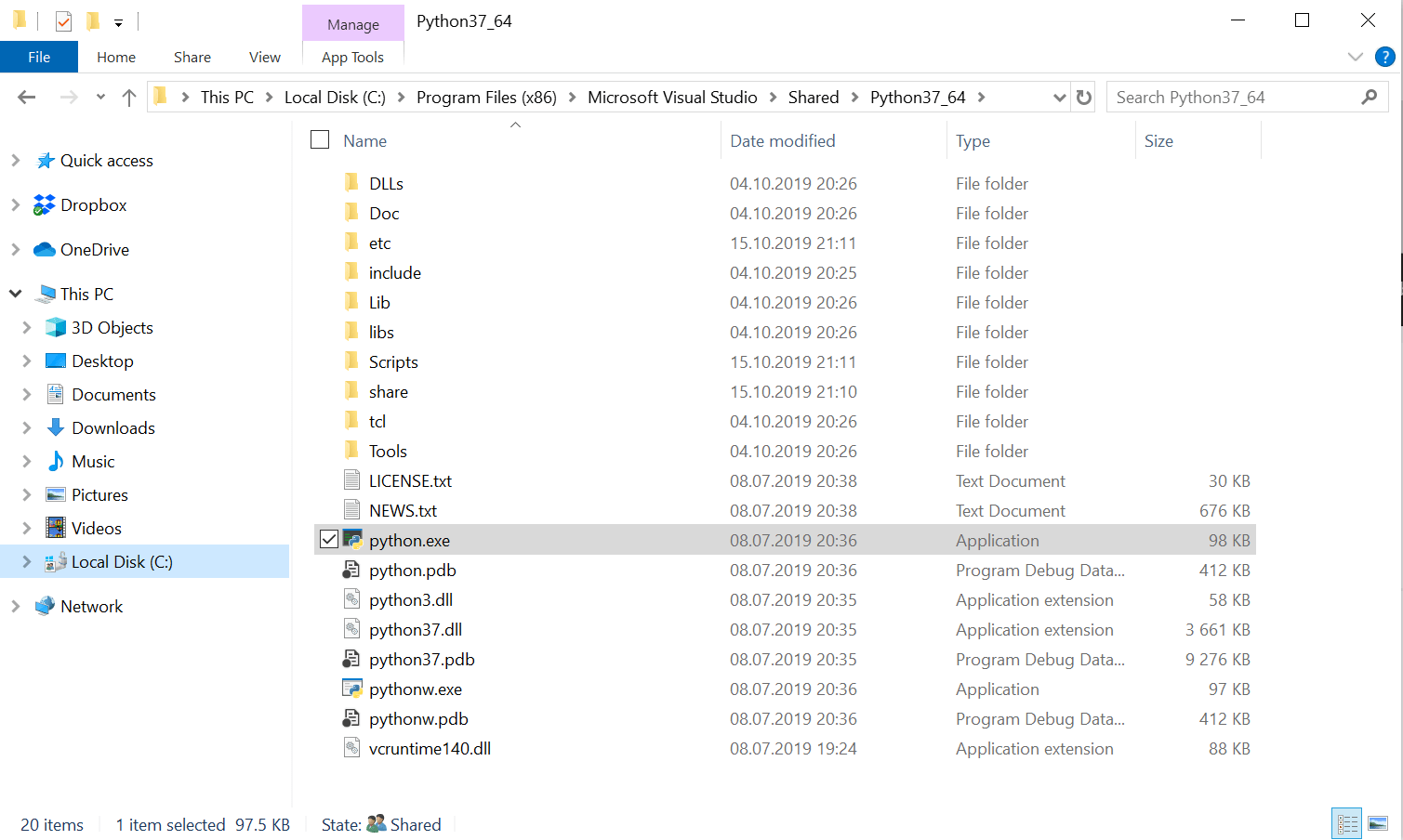This screenshot has width=1403, height=840.
Task: Expand the ribbon chevron
Action: tap(1356, 57)
